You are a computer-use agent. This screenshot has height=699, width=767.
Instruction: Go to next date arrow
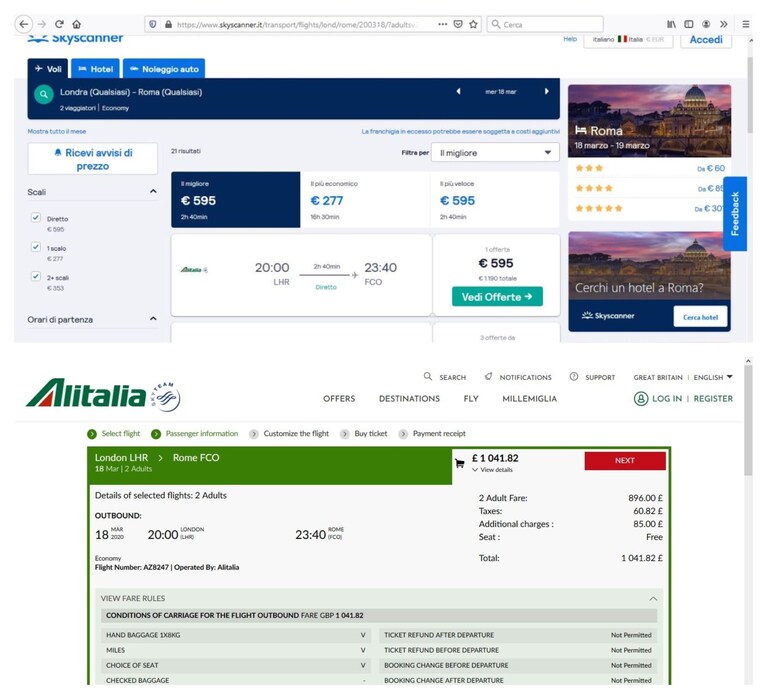click(546, 91)
